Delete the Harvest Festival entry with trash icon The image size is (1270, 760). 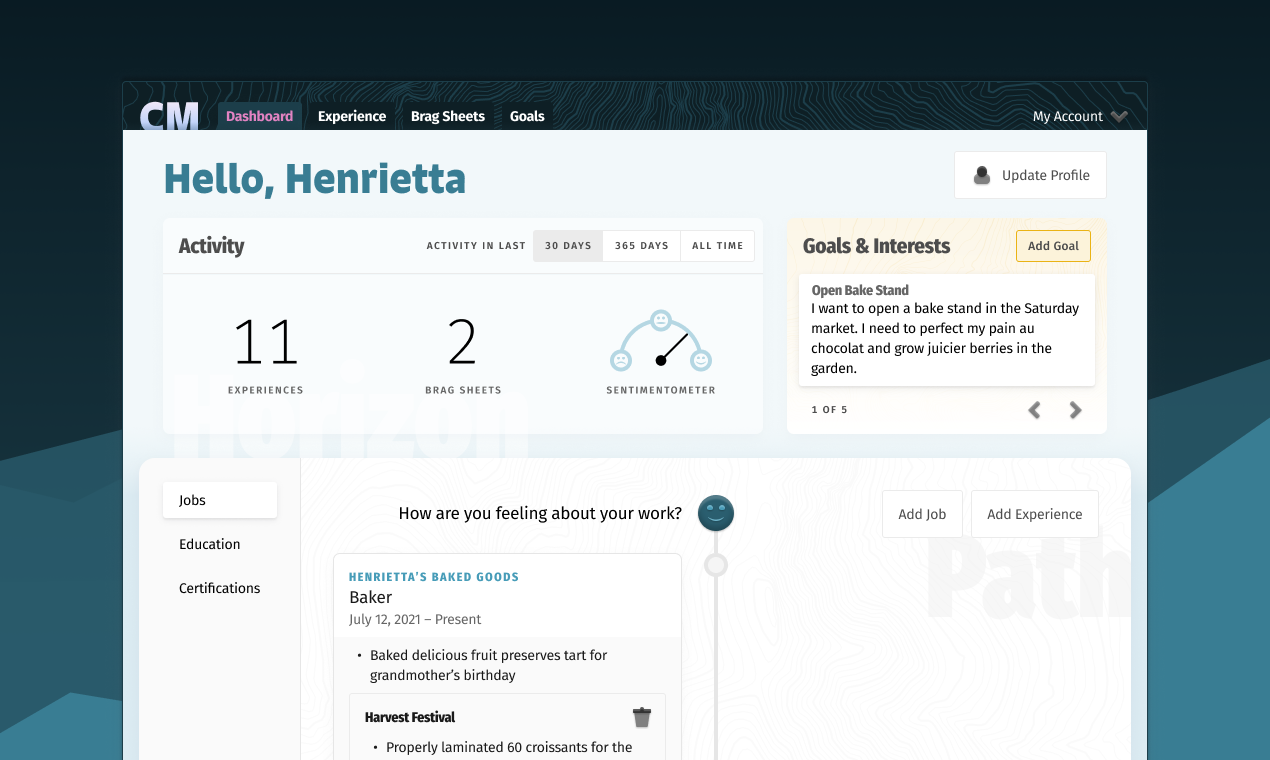pyautogui.click(x=642, y=717)
